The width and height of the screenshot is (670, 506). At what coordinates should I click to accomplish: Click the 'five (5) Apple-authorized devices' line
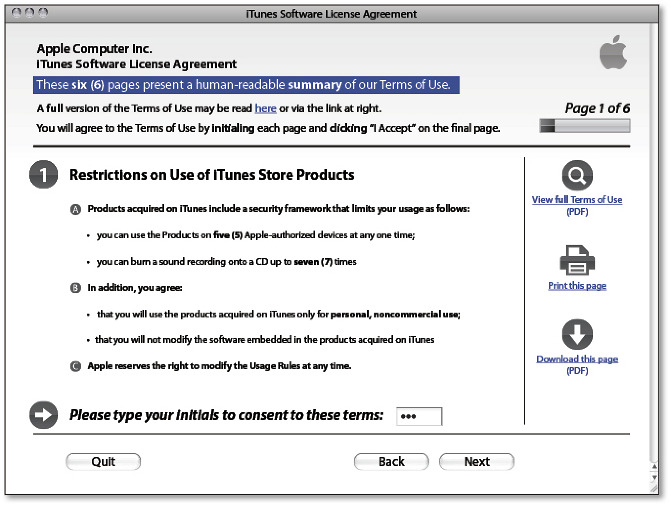coord(256,235)
